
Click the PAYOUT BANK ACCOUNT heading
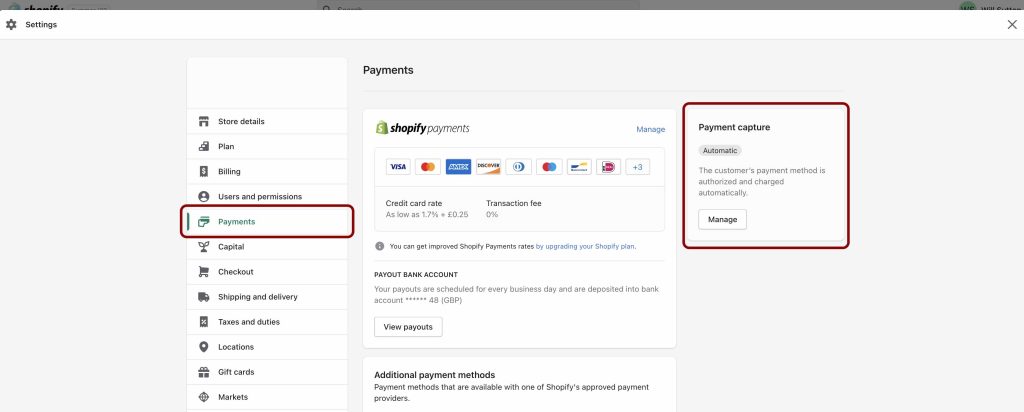click(416, 275)
